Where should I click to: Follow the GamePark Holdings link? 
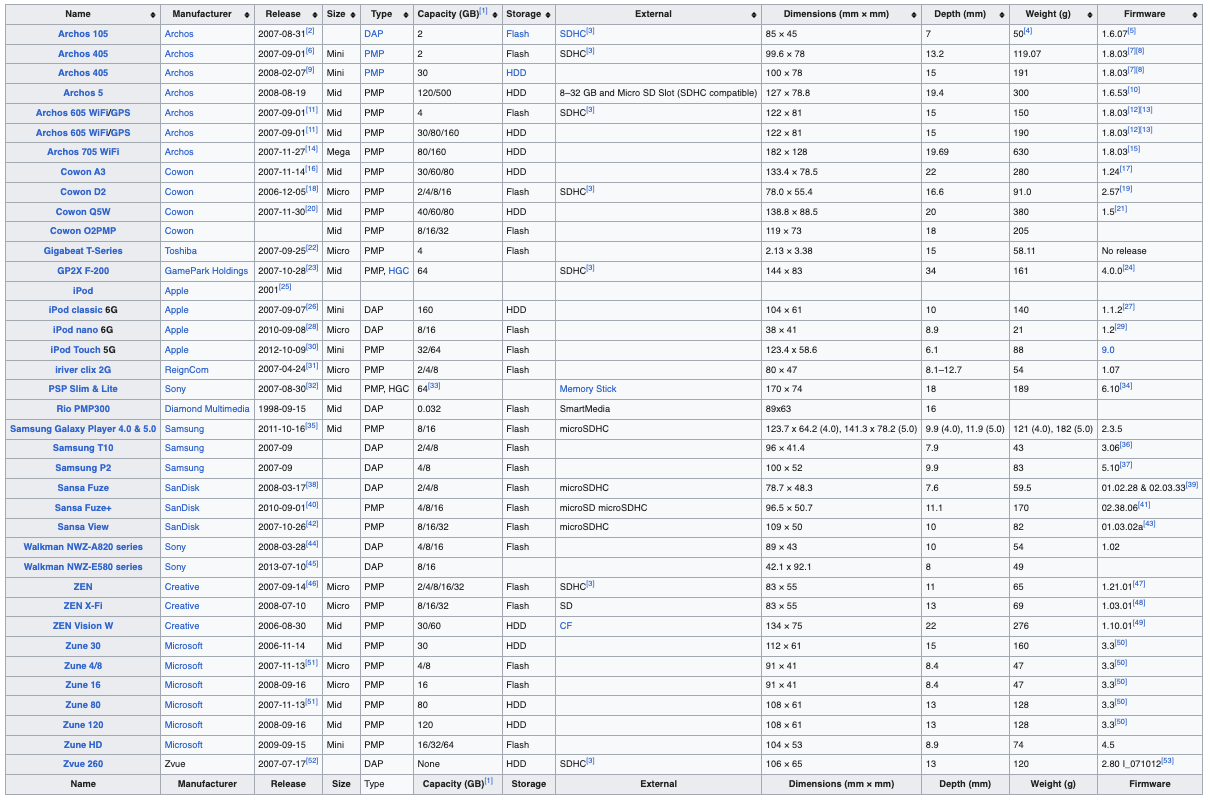207,271
